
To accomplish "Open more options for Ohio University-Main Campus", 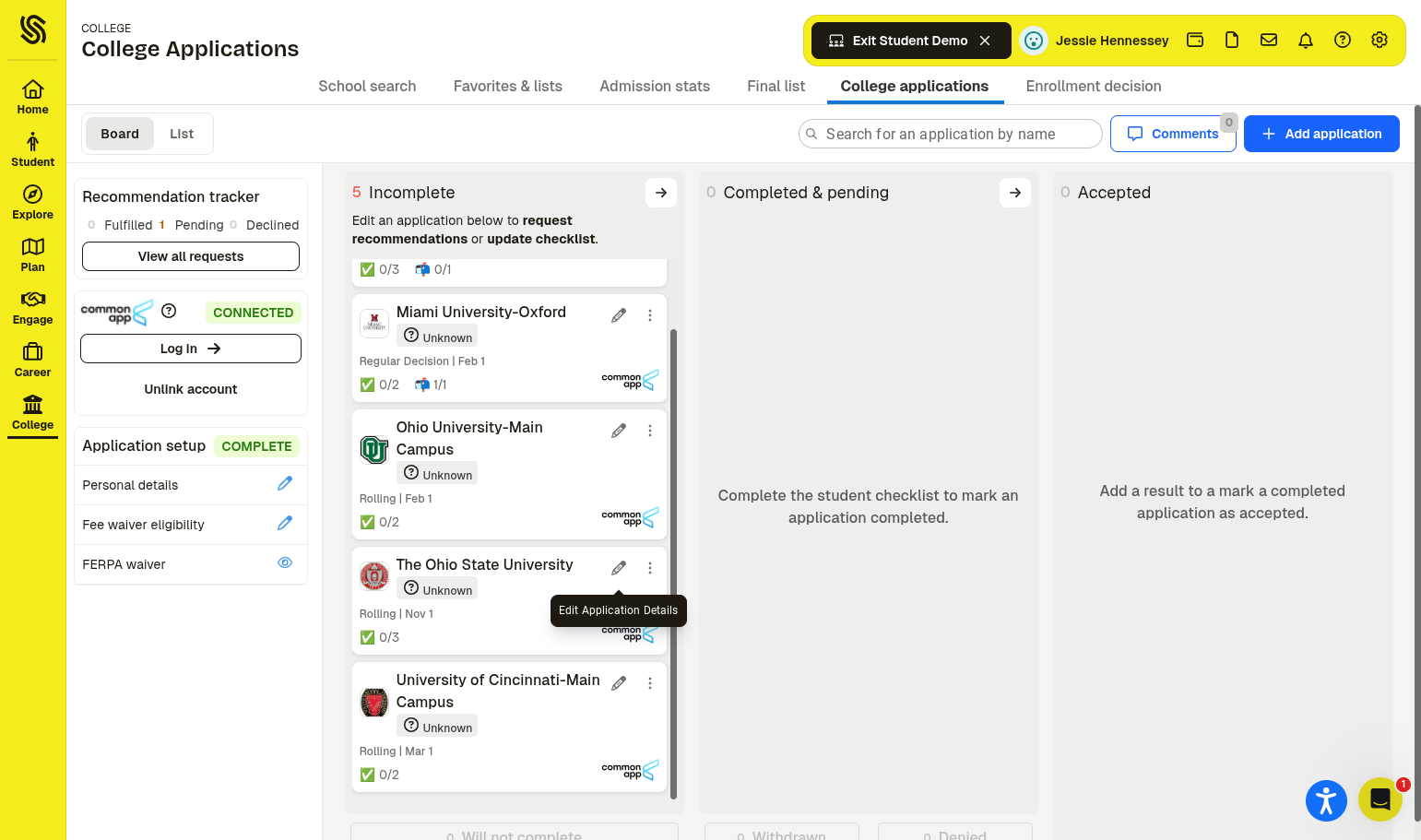I will [x=650, y=431].
